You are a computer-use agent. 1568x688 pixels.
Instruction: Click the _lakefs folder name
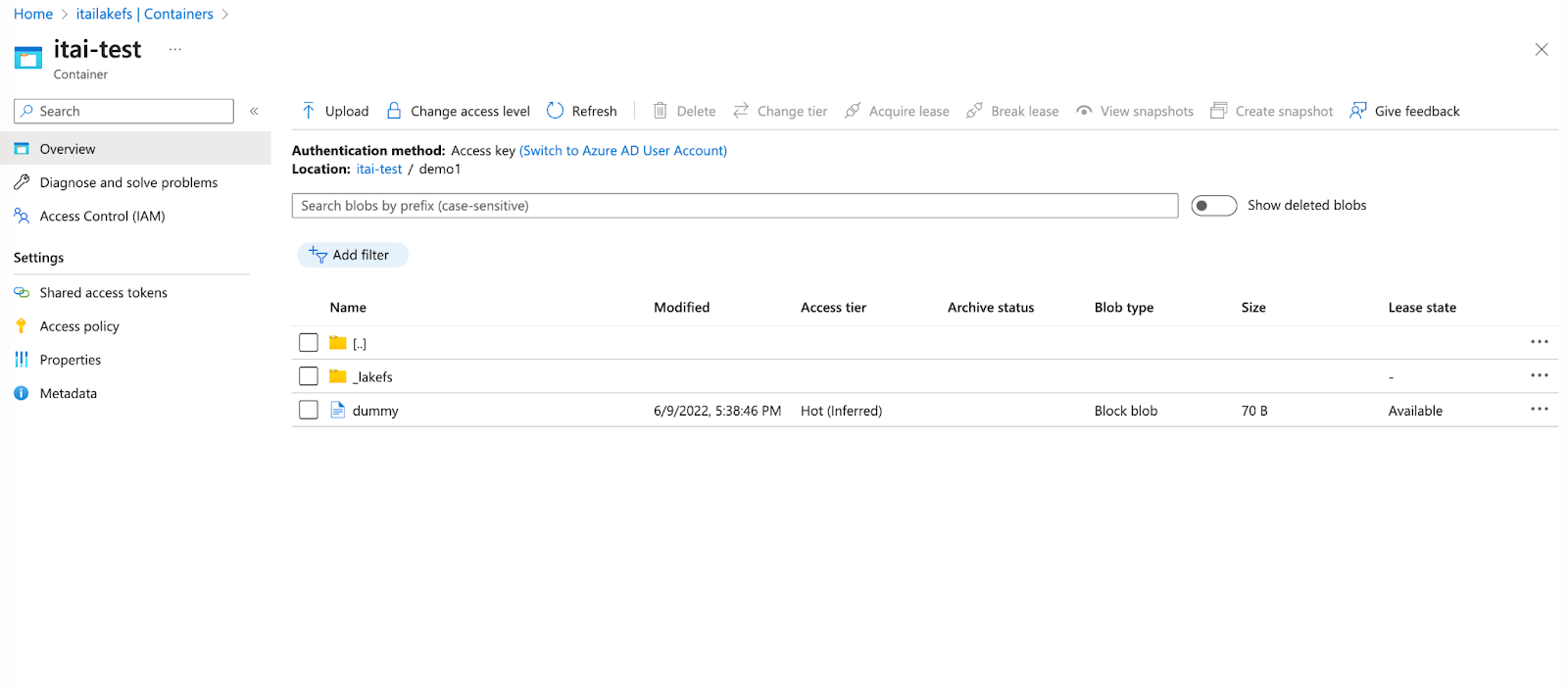click(x=372, y=377)
